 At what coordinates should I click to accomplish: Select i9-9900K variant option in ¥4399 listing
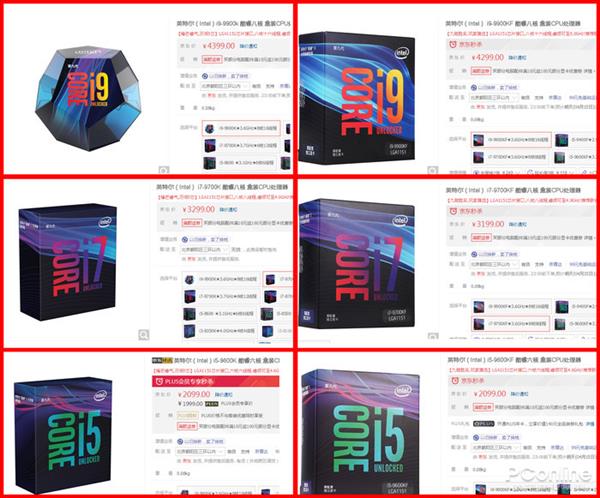[x=241, y=129]
